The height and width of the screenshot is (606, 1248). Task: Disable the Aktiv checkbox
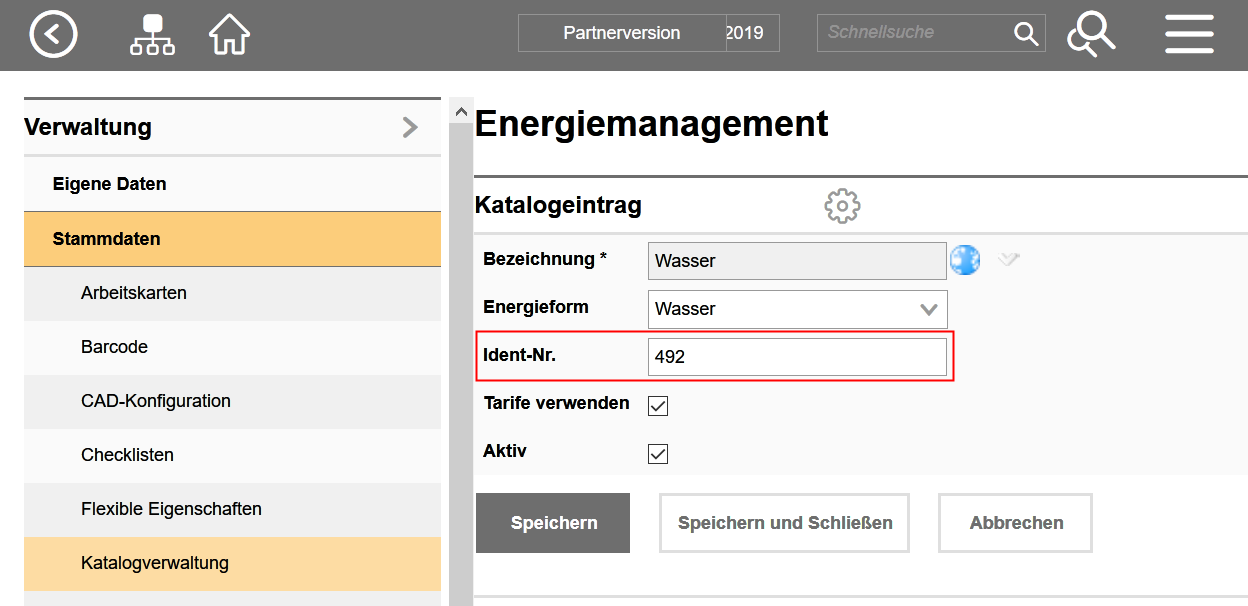(657, 453)
